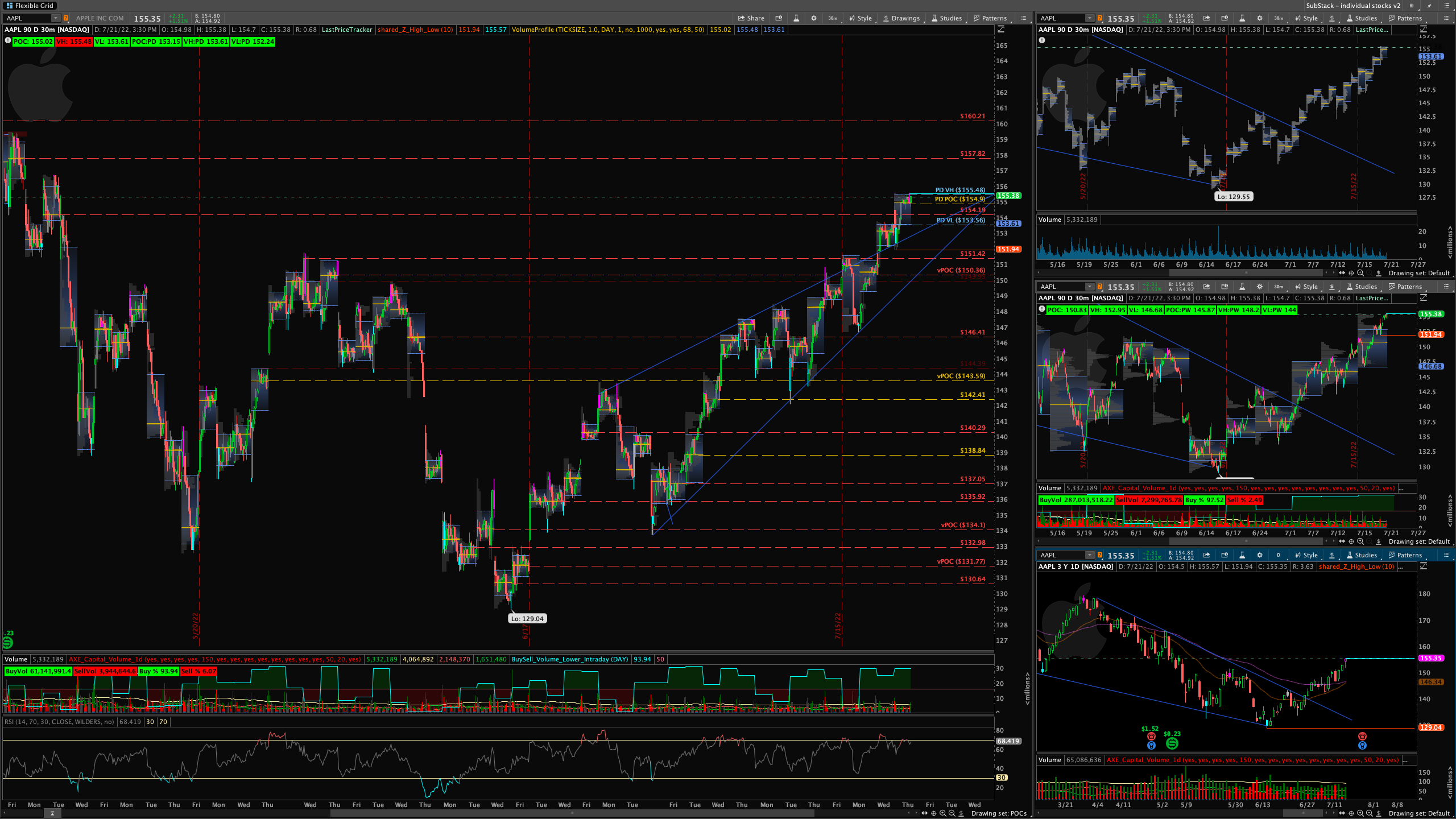
Task: Open the Style menu on main chart
Action: 861,18
